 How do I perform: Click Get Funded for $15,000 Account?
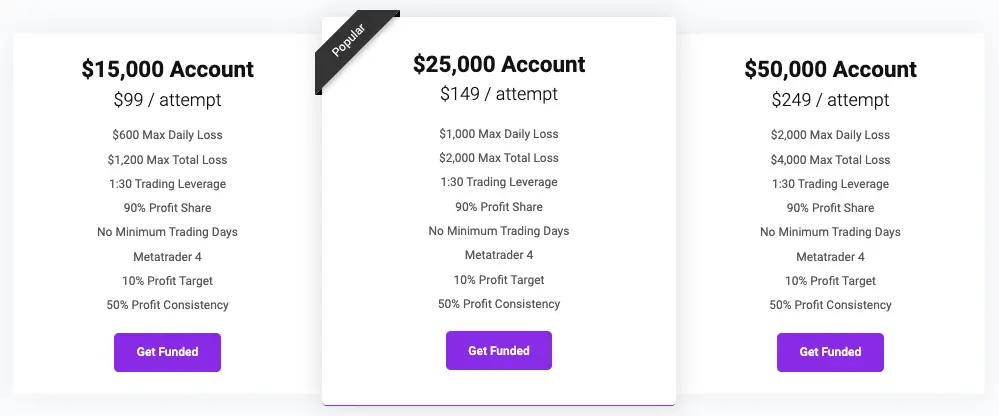[x=168, y=352]
